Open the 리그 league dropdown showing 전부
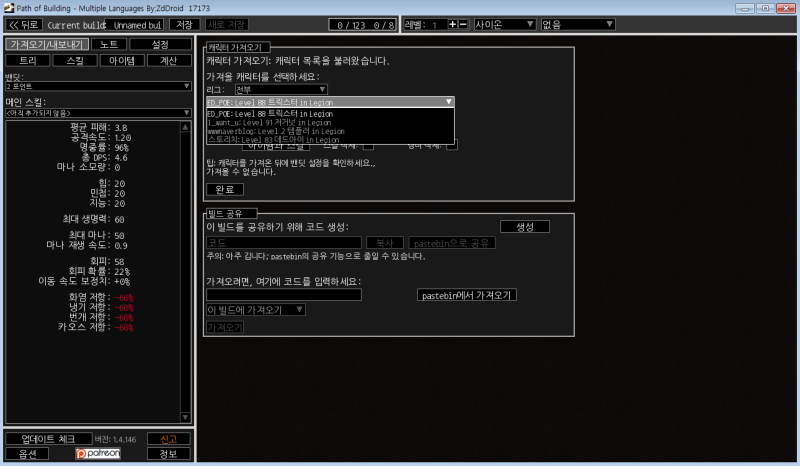Image resolution: width=800 pixels, height=466 pixels. (x=281, y=89)
